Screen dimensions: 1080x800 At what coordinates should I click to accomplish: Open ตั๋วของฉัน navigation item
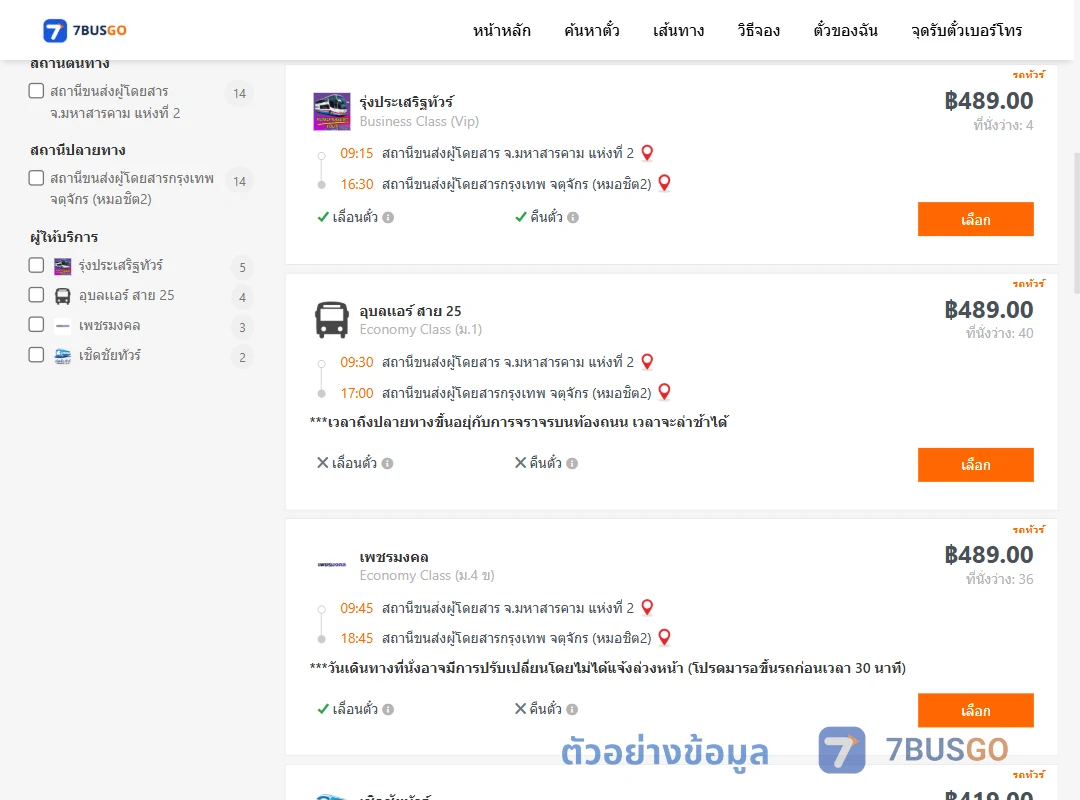845,31
